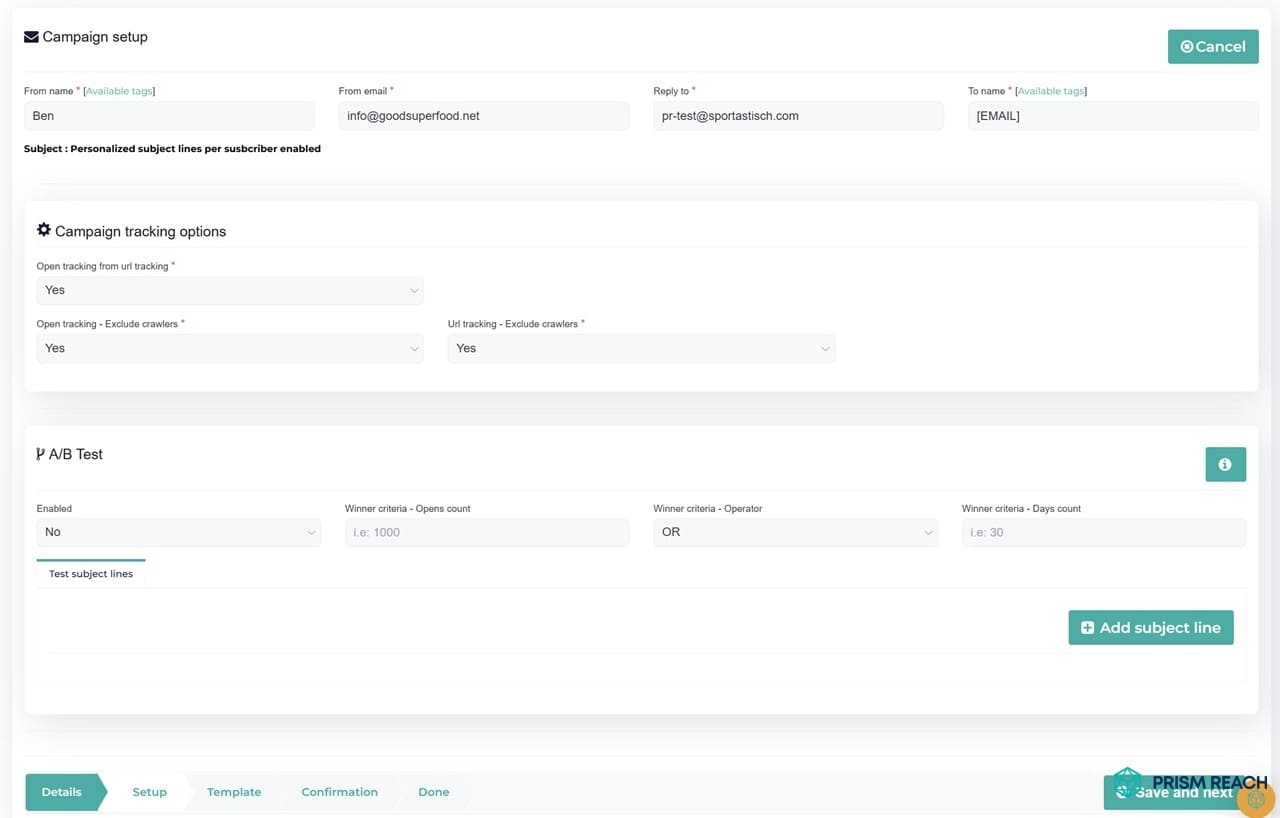Open the 'Open tracking from url tracking' dropdown
This screenshot has height=818, width=1280.
pyautogui.click(x=229, y=290)
